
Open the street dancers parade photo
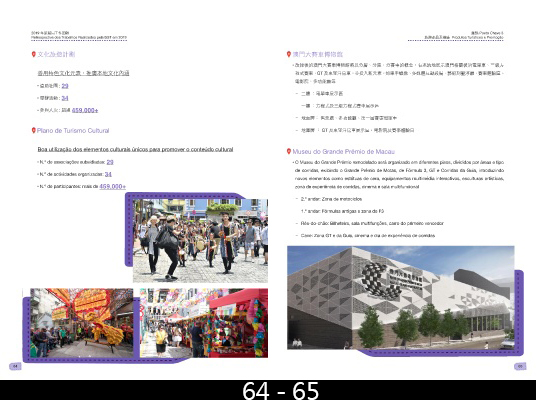tap(200, 241)
